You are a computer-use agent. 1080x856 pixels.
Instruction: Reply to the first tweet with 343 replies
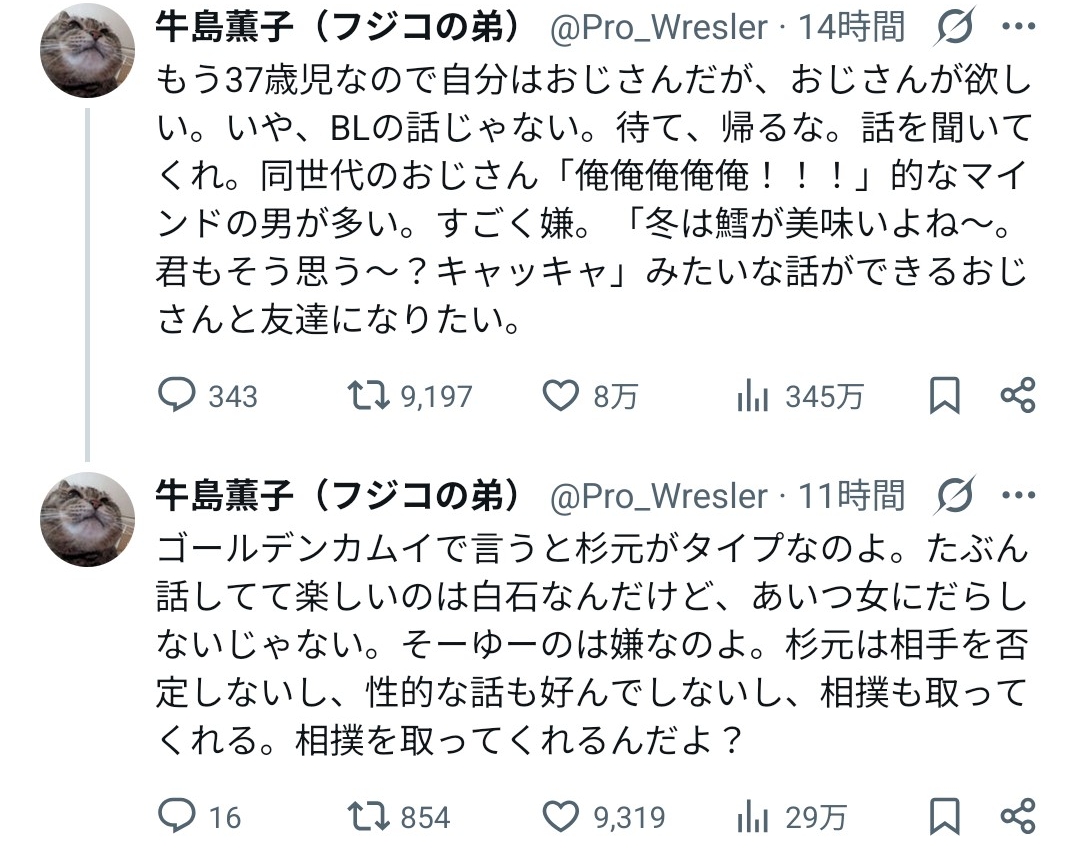pos(178,397)
